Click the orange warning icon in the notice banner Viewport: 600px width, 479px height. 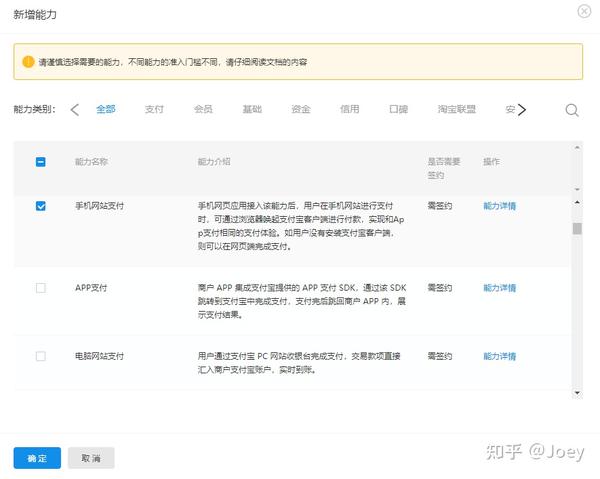pyautogui.click(x=28, y=62)
